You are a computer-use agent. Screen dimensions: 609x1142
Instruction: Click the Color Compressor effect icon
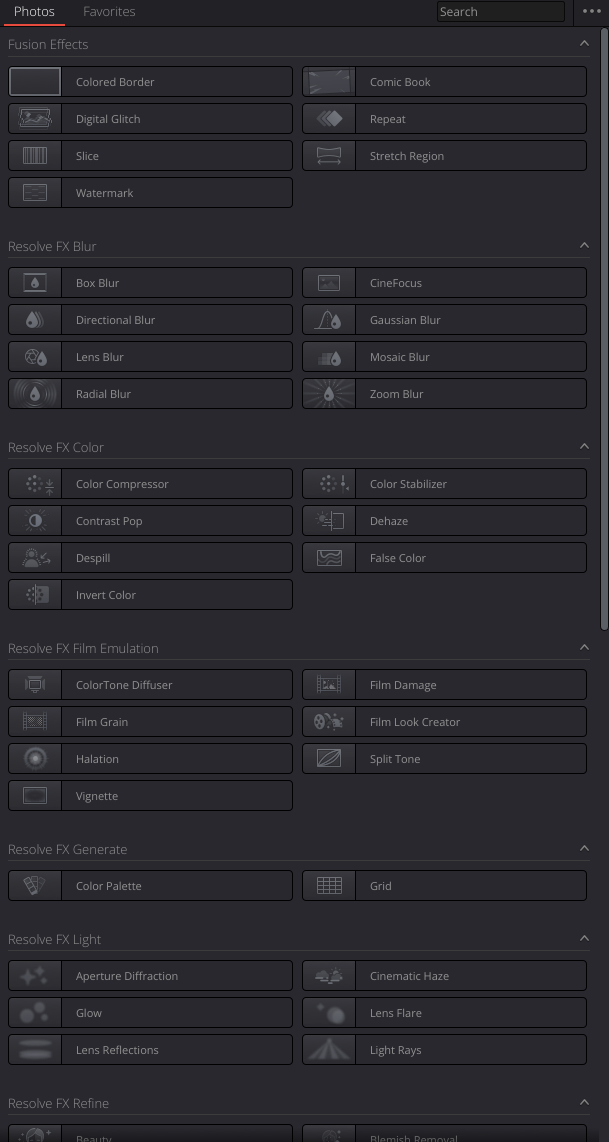pyautogui.click(x=35, y=483)
